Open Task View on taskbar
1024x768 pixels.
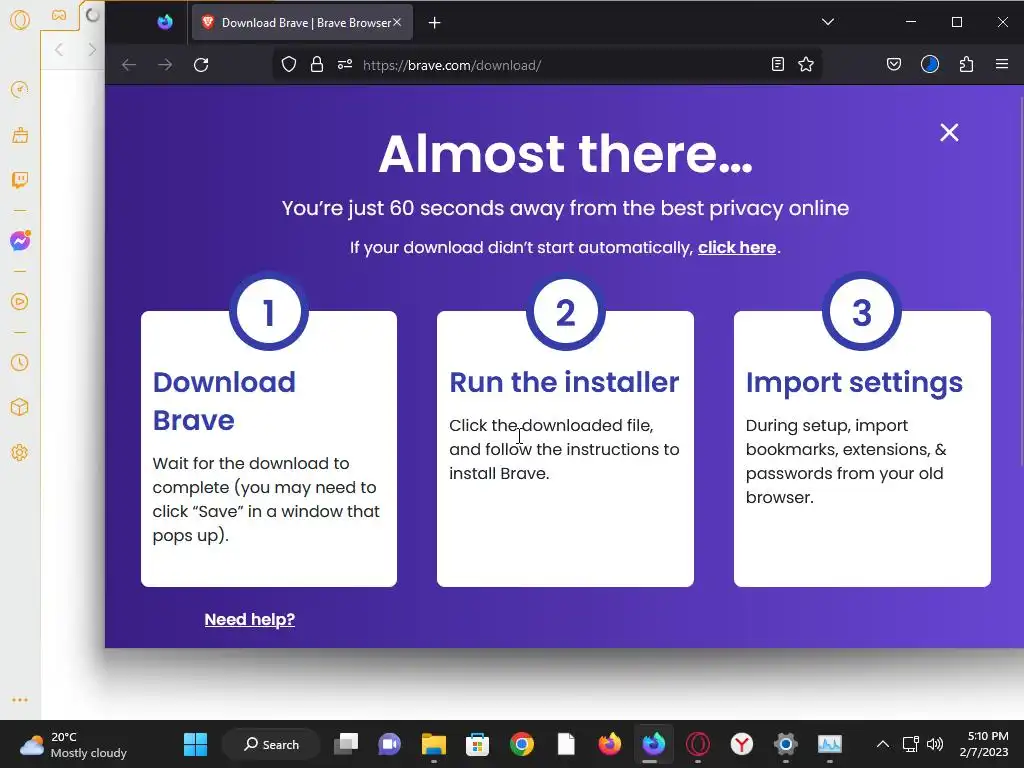coord(346,744)
